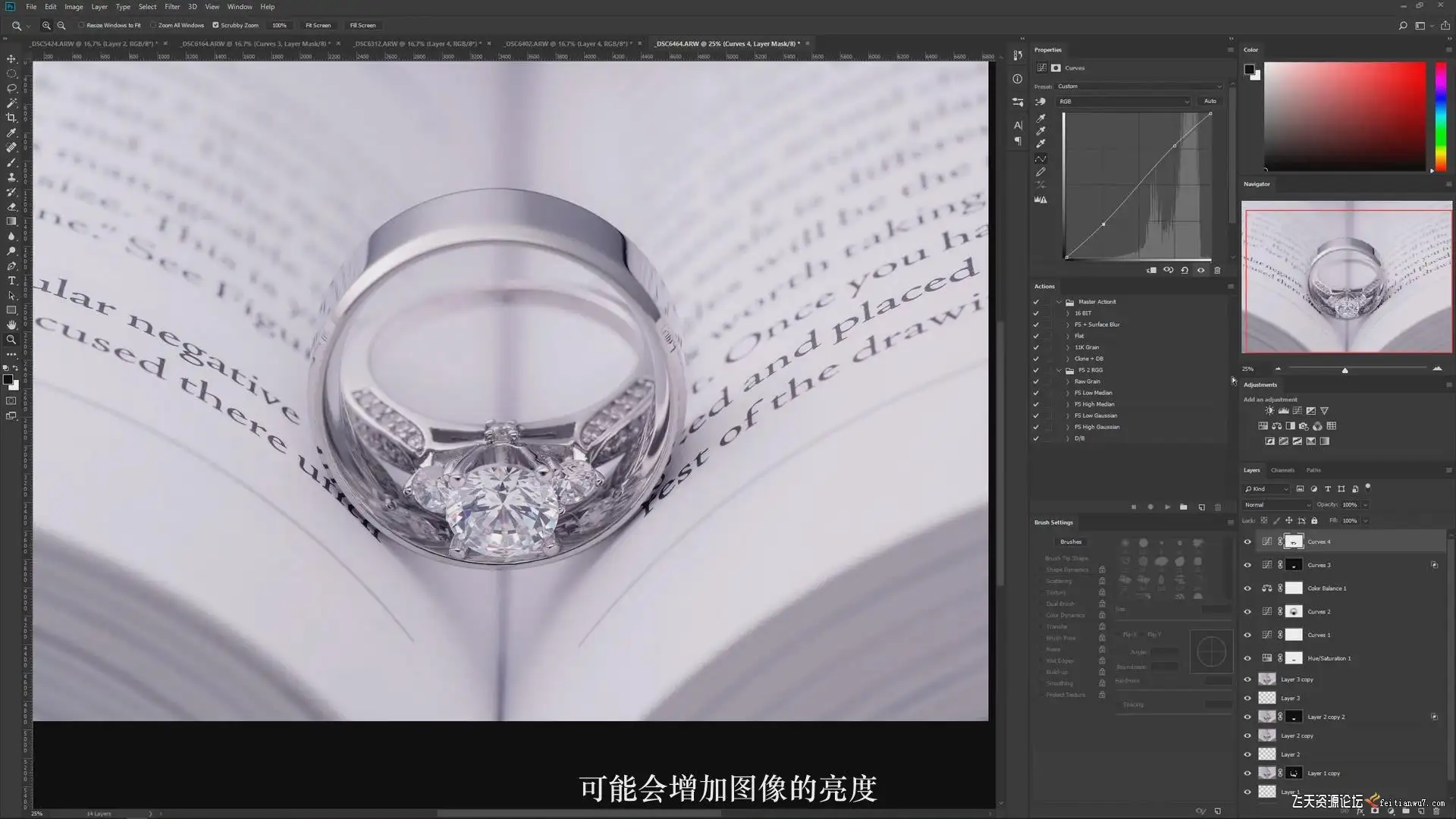Hide the Curves 3 layer
The height and width of the screenshot is (819, 1456).
[x=1247, y=565]
